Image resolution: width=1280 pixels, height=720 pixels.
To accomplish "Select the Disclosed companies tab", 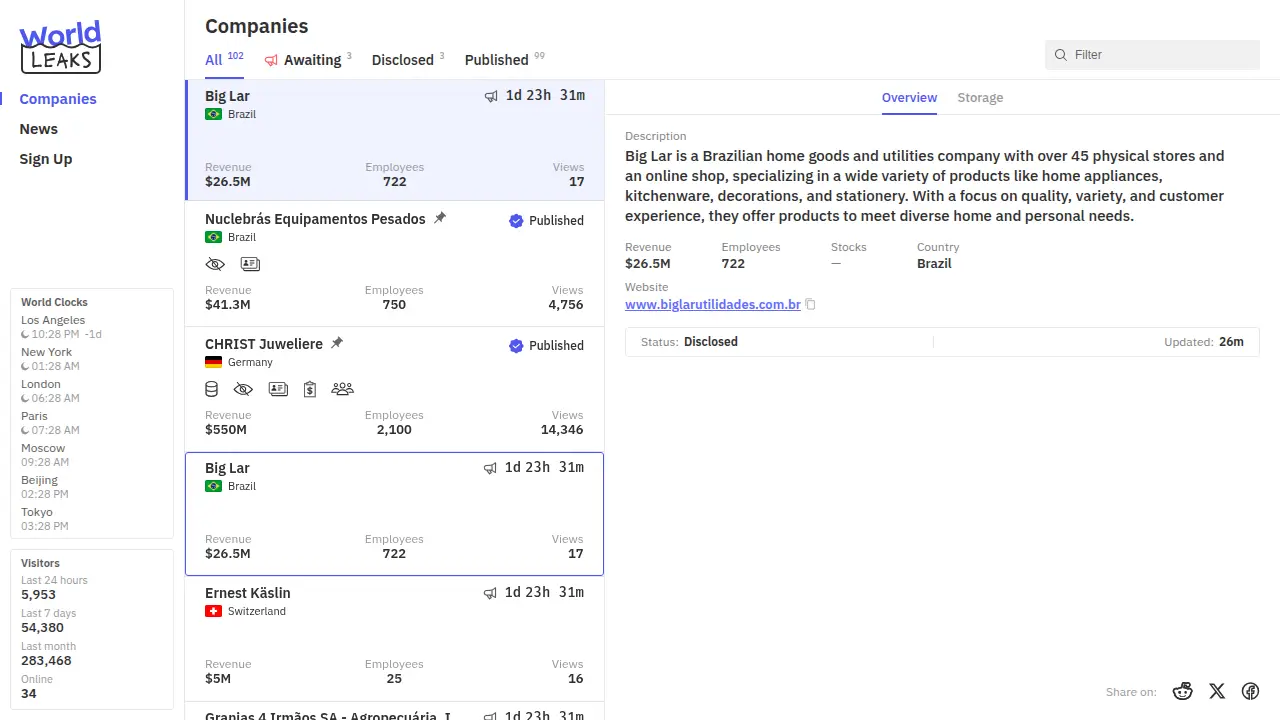I will pos(403,60).
